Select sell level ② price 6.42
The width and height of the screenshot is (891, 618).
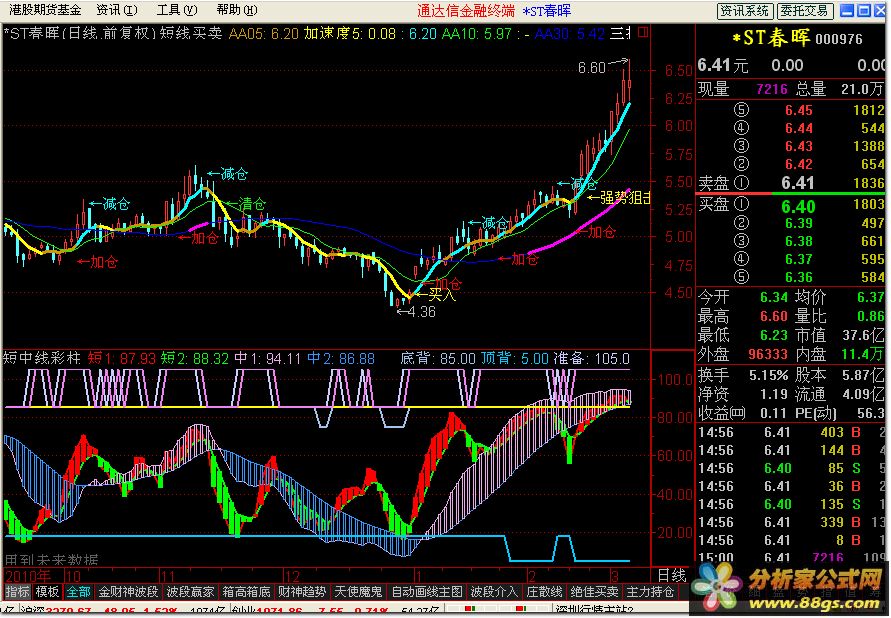click(798, 165)
